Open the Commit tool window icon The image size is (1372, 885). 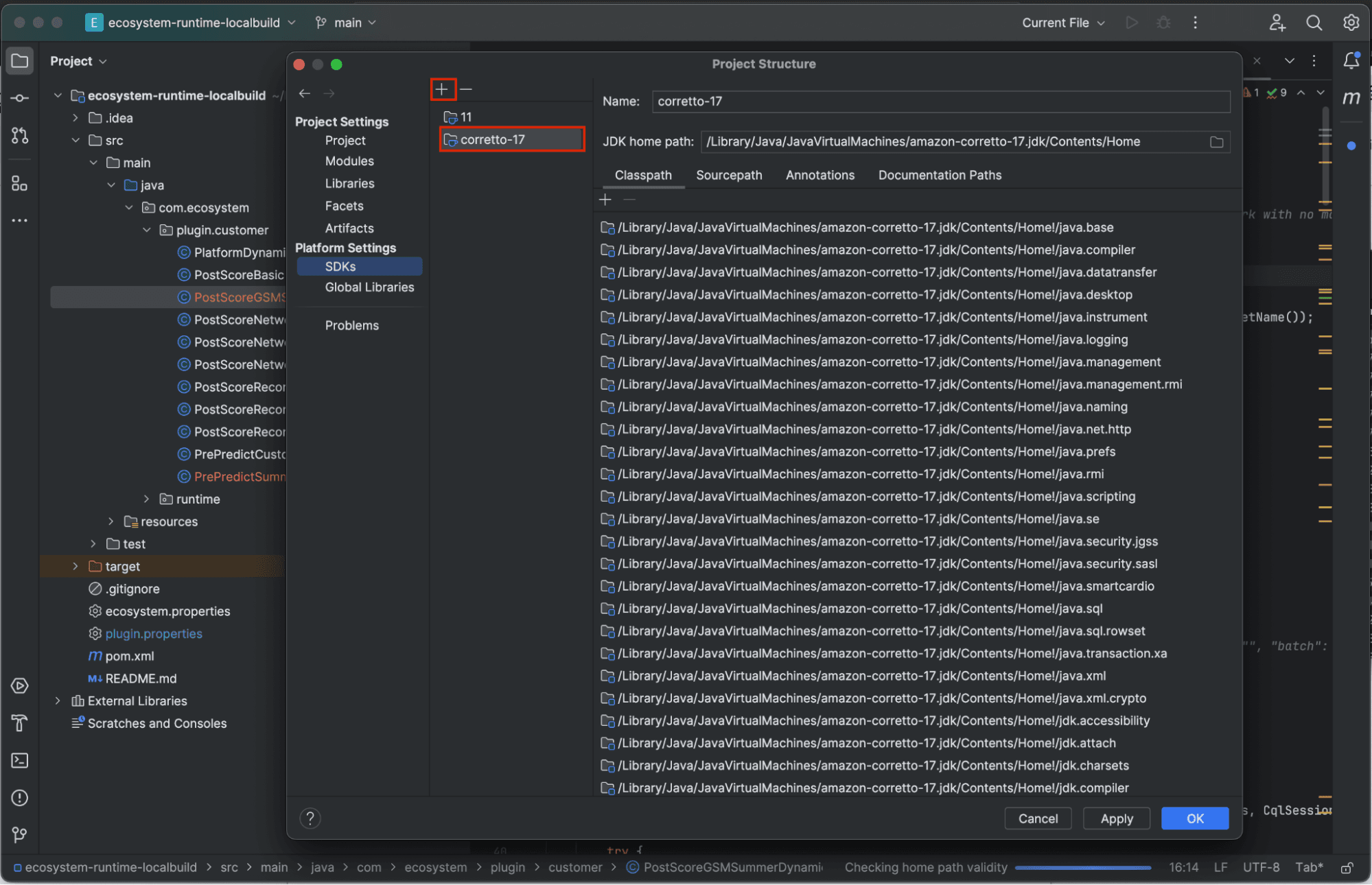pos(20,98)
